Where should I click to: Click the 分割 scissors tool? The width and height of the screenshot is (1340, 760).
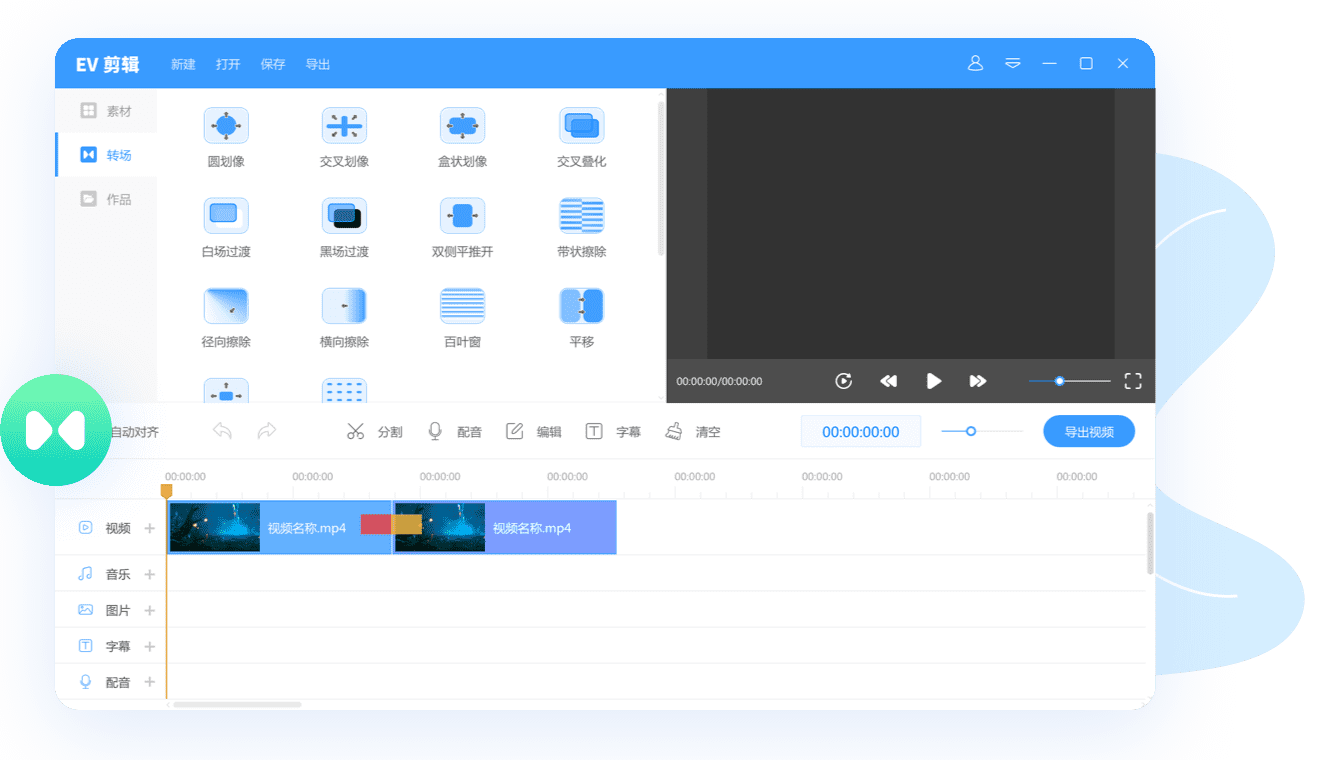356,432
